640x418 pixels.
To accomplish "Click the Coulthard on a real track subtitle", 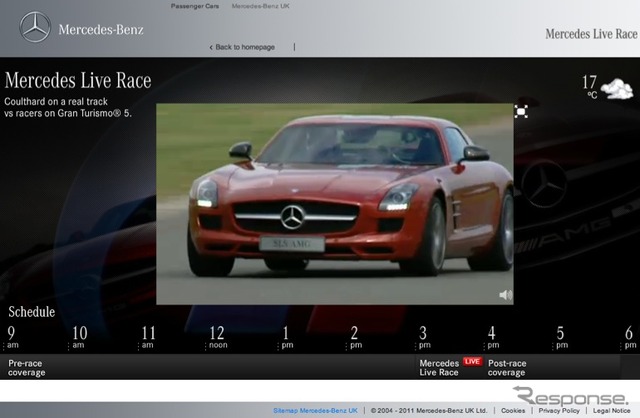I will pos(68,107).
